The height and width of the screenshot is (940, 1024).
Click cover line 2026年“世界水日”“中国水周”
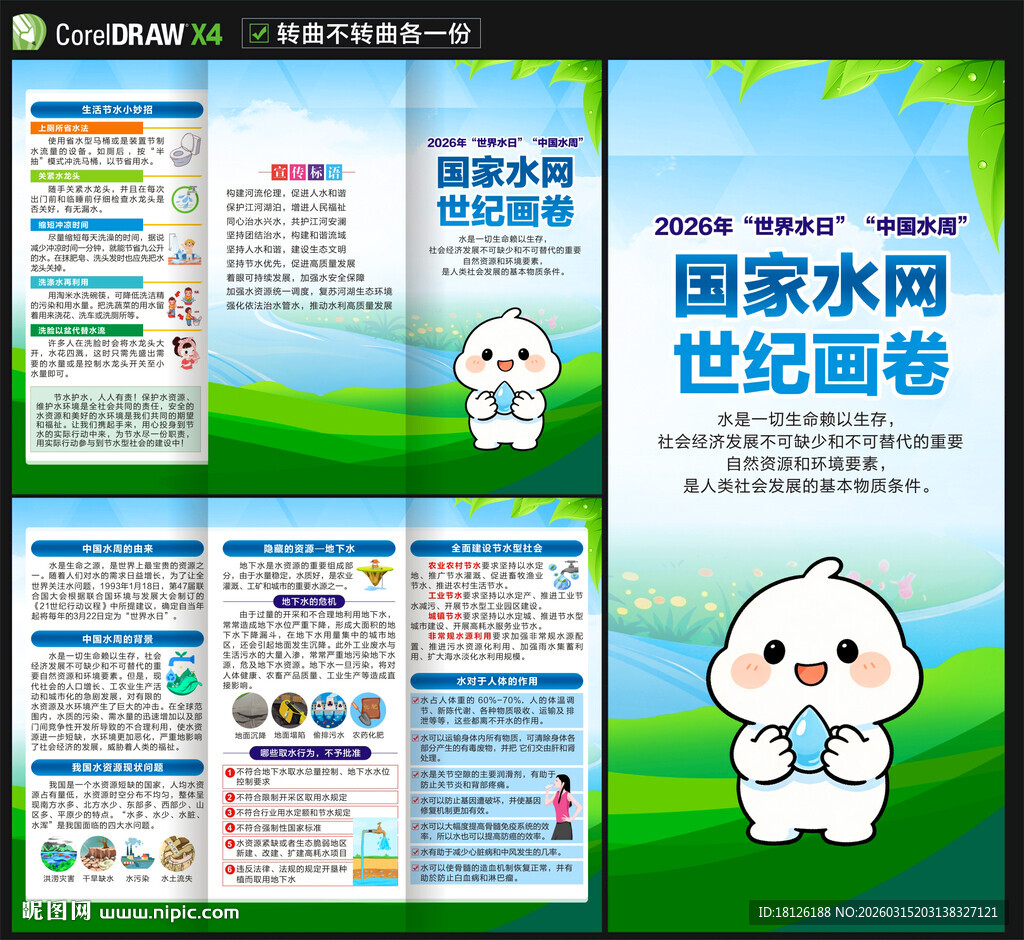[x=810, y=226]
